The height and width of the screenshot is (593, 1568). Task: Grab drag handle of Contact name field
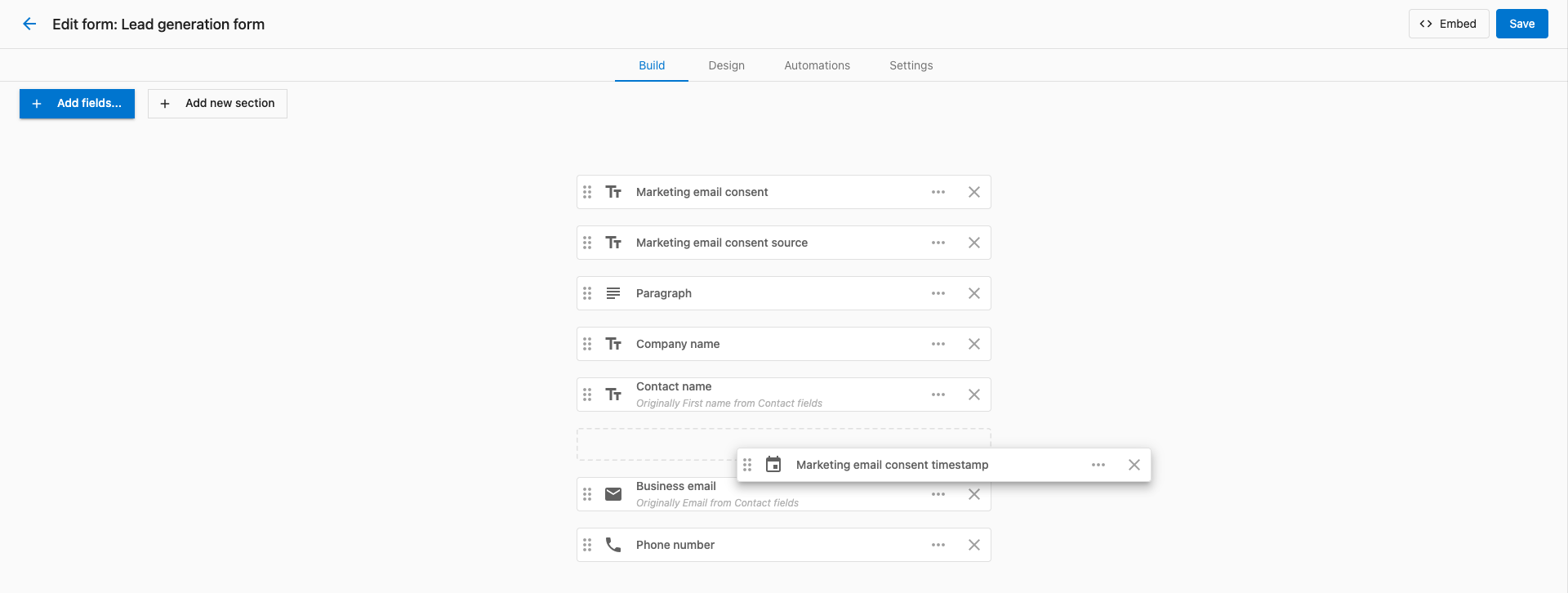point(587,395)
